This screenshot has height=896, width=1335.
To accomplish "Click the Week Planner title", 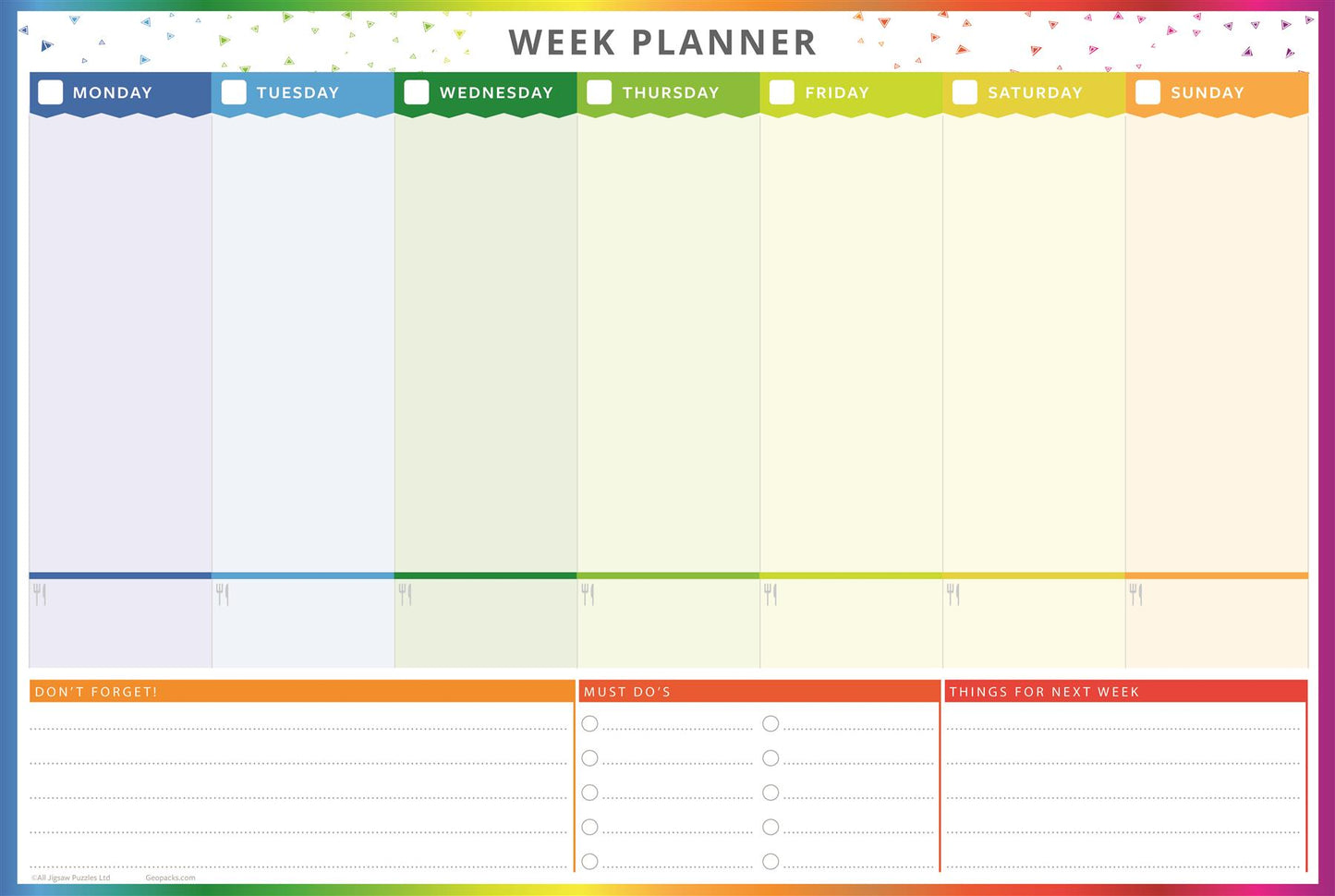I will click(x=662, y=42).
